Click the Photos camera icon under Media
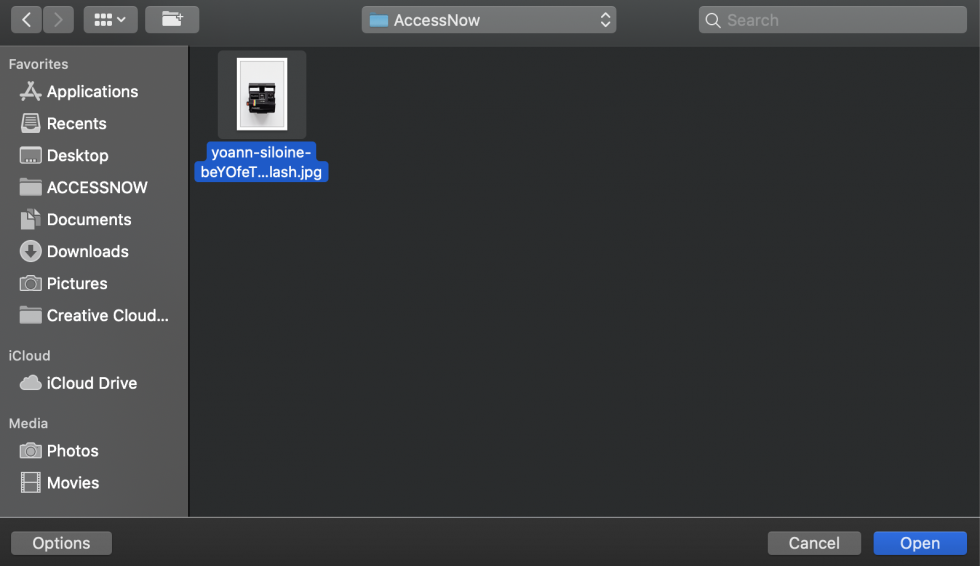 coord(30,450)
